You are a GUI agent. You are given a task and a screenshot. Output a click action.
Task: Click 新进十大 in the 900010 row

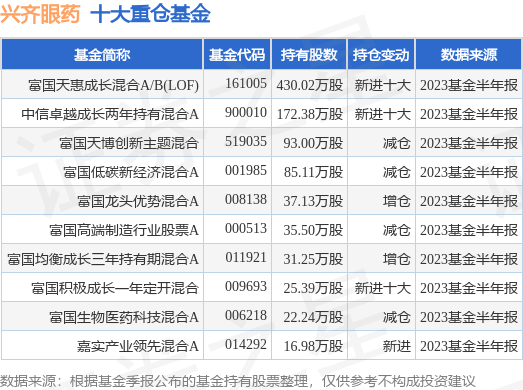pos(383,114)
